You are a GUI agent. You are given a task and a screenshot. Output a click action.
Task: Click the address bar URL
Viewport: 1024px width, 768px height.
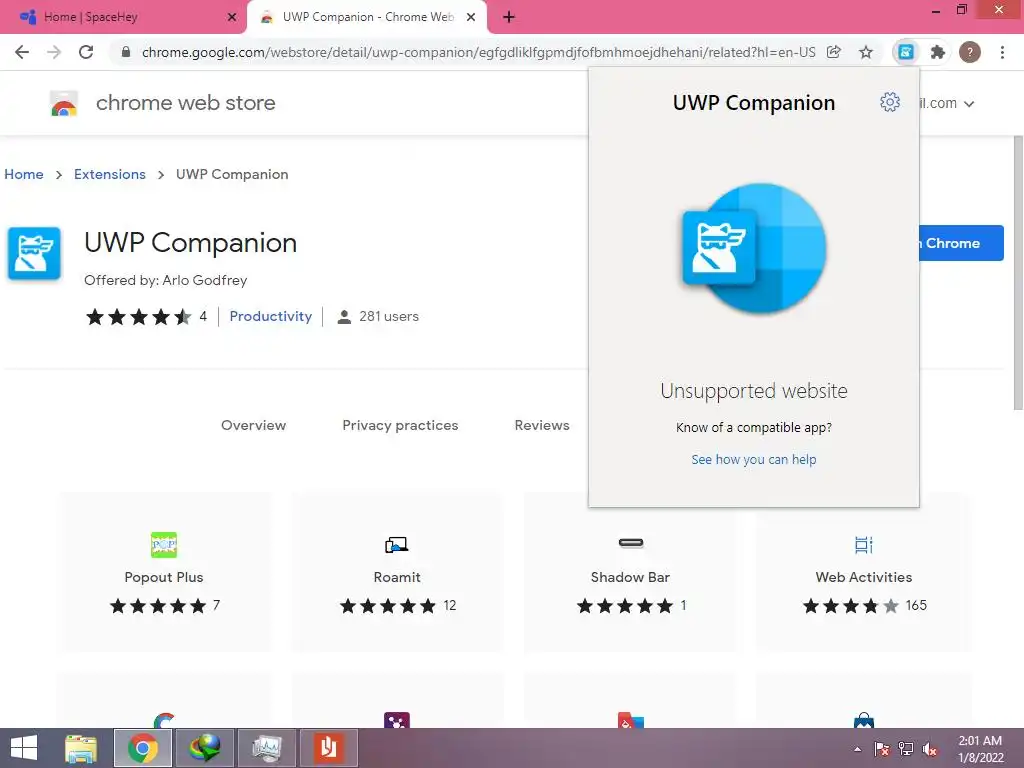[479, 52]
